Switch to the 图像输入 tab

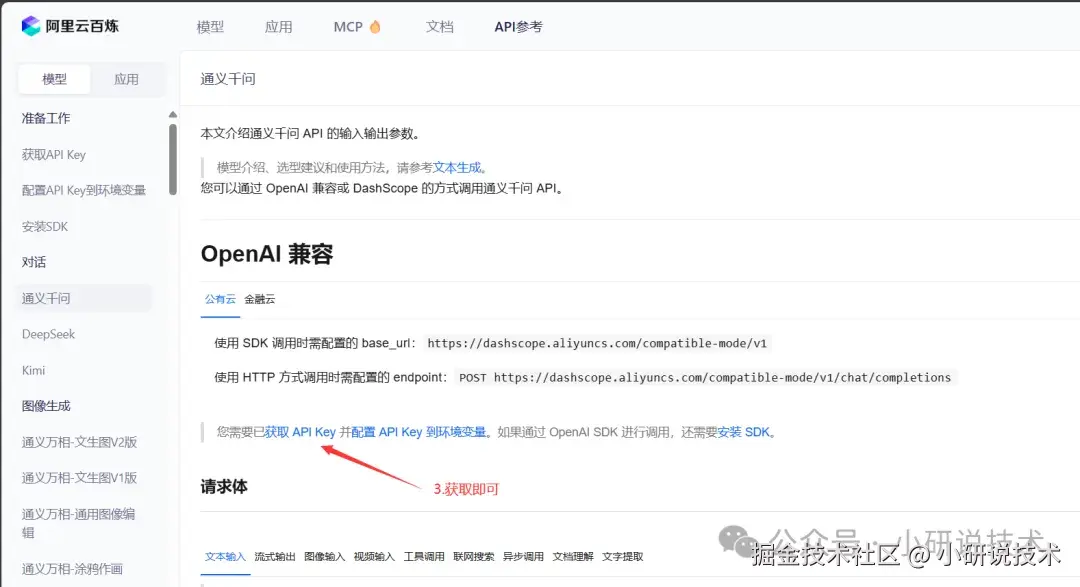pos(324,557)
